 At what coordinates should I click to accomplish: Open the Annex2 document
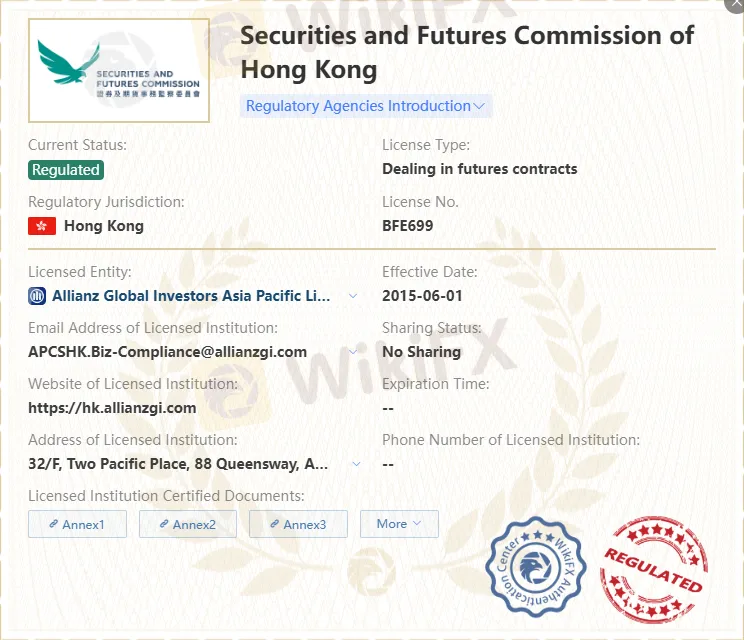pyautogui.click(x=188, y=524)
